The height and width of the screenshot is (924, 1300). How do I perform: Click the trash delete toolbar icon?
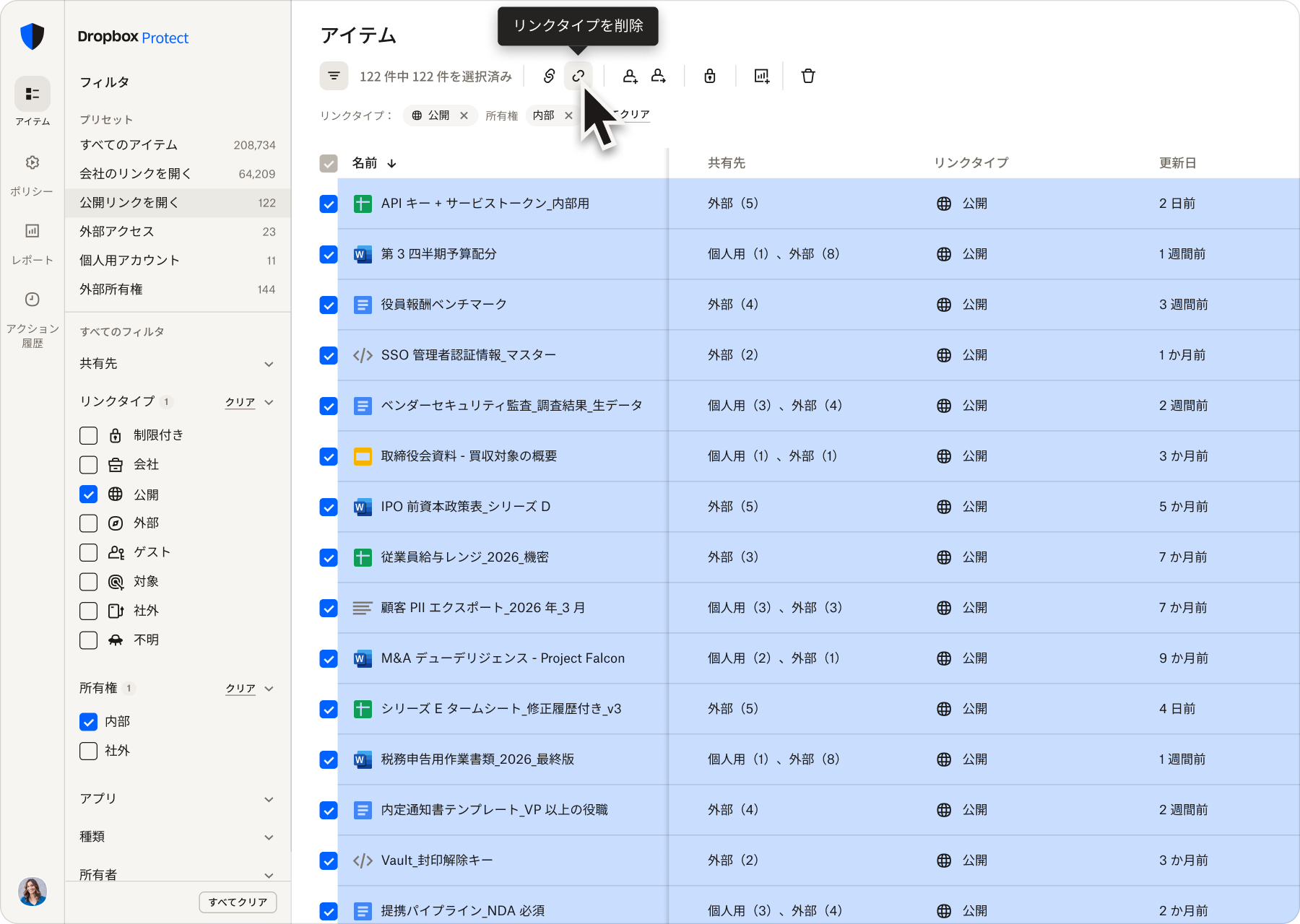[808, 76]
